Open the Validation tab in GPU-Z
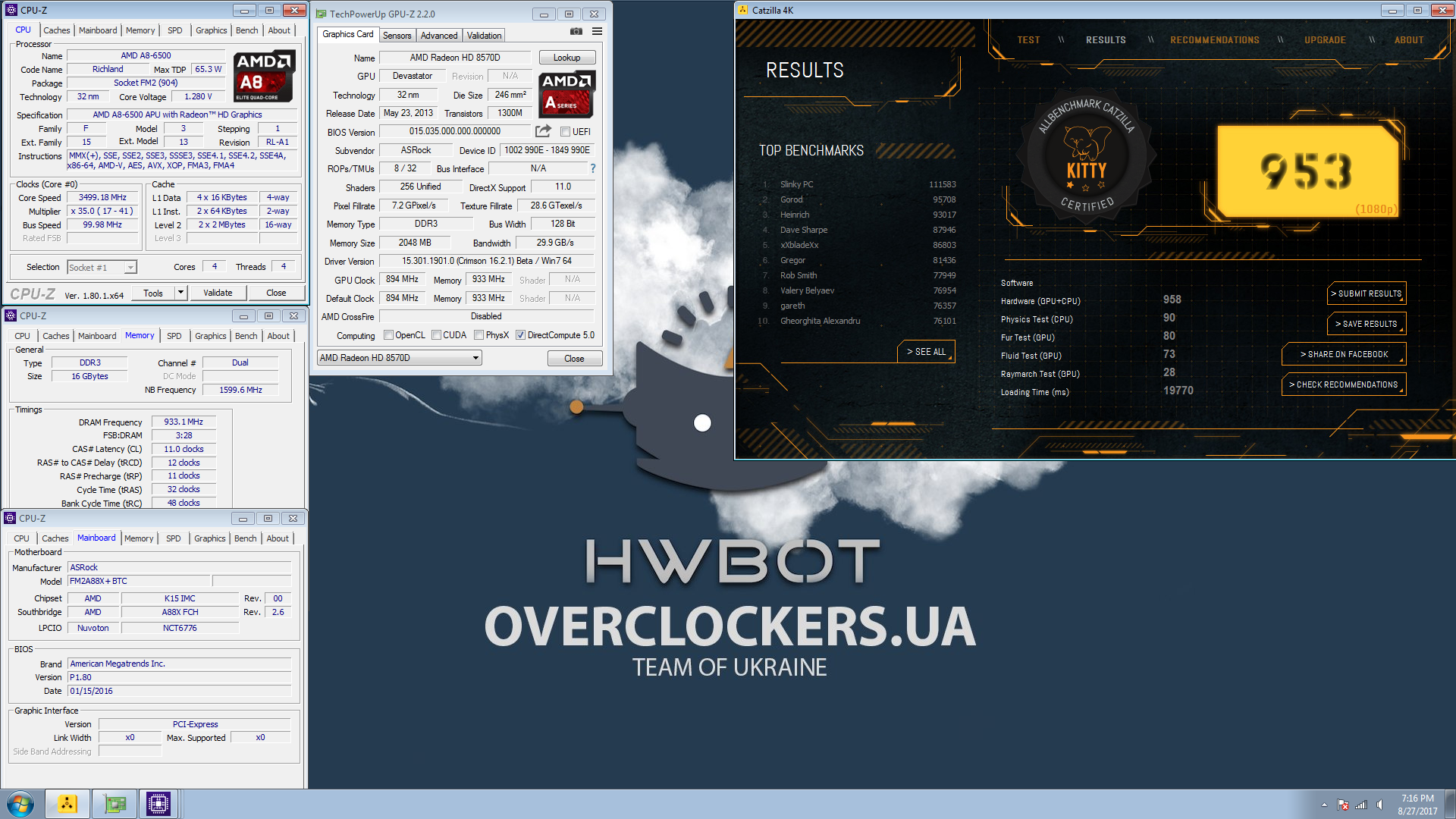Screen dimensions: 1456x819 (x=484, y=36)
